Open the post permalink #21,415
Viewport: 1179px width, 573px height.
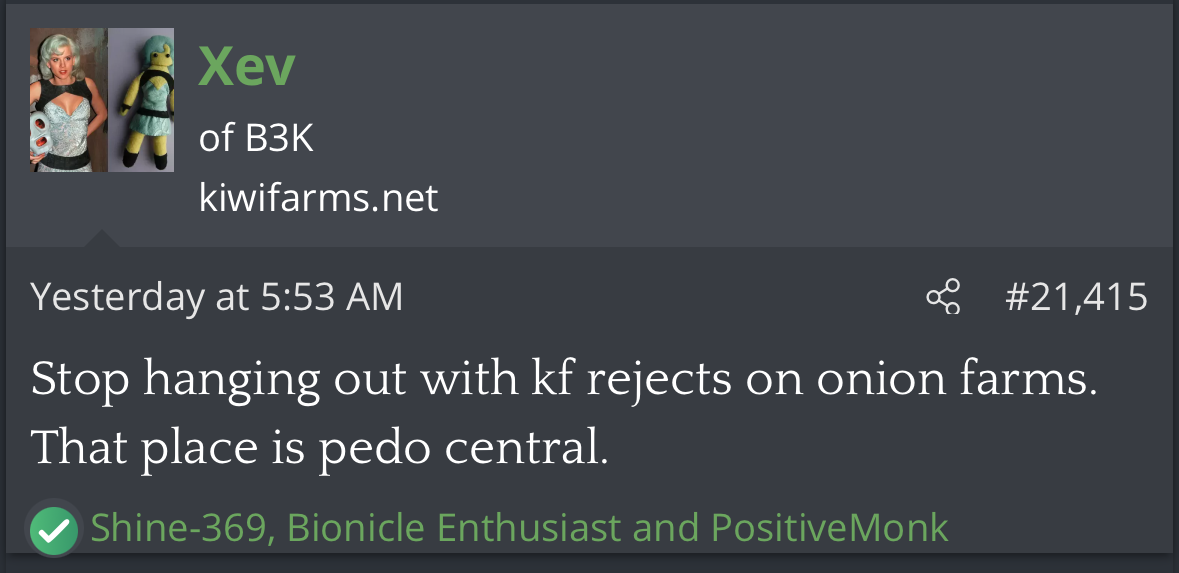point(1075,297)
